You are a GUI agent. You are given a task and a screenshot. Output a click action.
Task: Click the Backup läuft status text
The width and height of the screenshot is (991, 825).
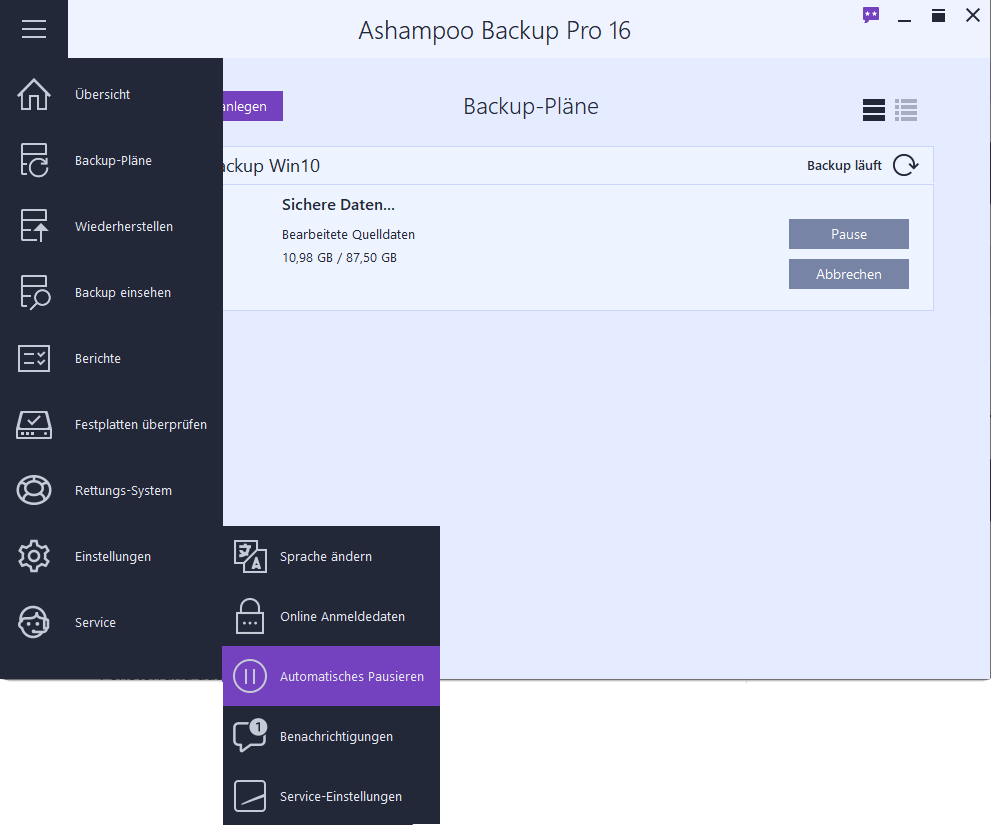tap(844, 166)
